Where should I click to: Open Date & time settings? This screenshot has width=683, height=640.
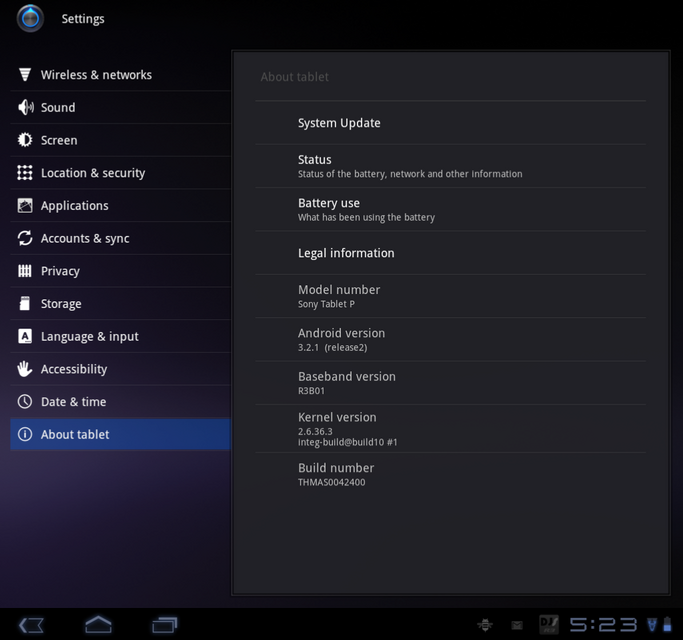click(x=121, y=401)
